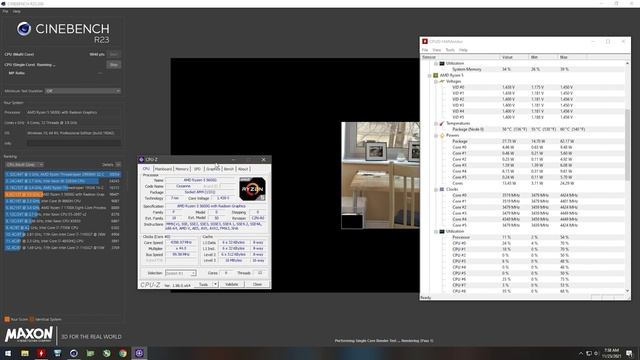This screenshot has height=360, width=640.
Task: Open the CPU-Z purple taskbar icon
Action: coord(139,353)
